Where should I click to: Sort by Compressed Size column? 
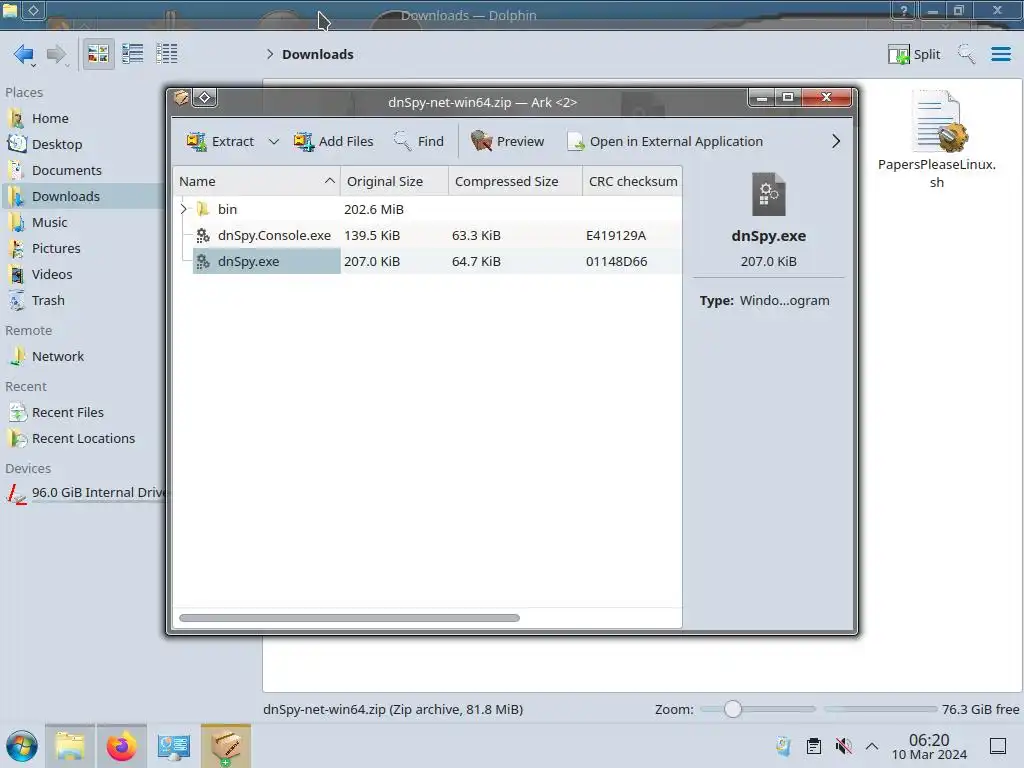point(515,181)
